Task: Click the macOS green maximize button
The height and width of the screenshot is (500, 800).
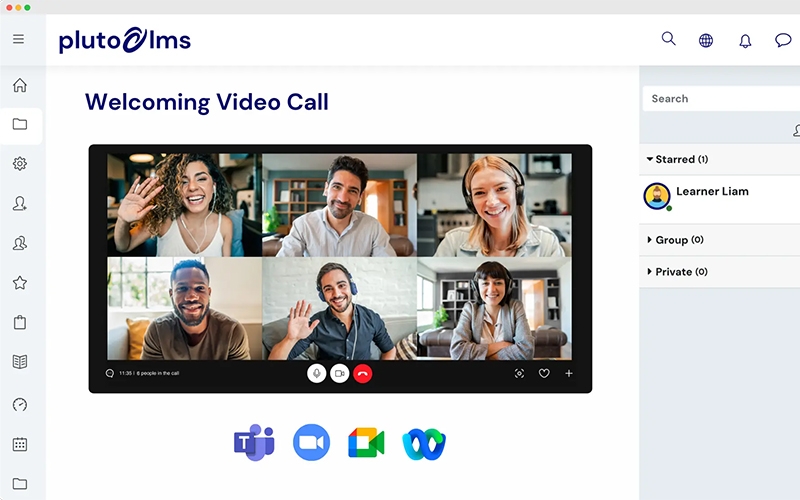Action: tap(28, 8)
